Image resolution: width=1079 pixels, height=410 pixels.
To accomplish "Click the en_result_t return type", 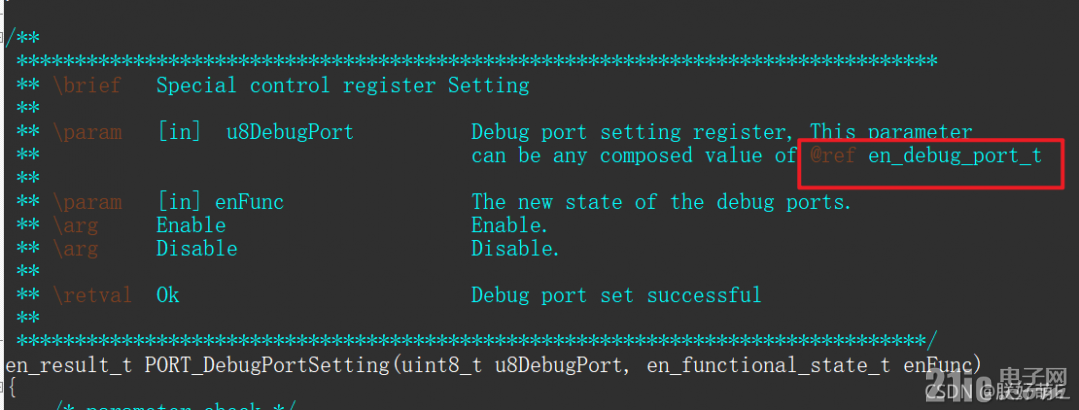I will point(69,365).
